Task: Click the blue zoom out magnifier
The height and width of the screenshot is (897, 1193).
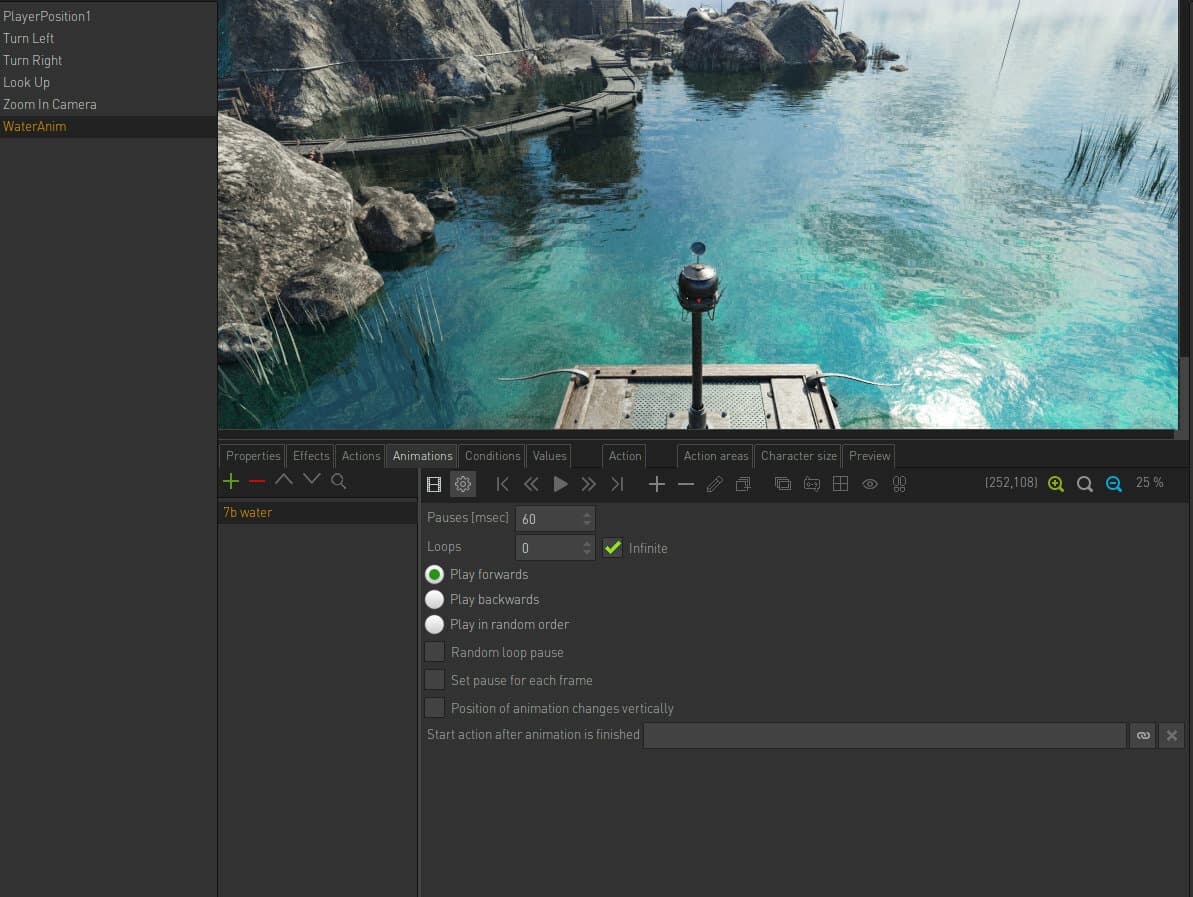Action: tap(1113, 484)
